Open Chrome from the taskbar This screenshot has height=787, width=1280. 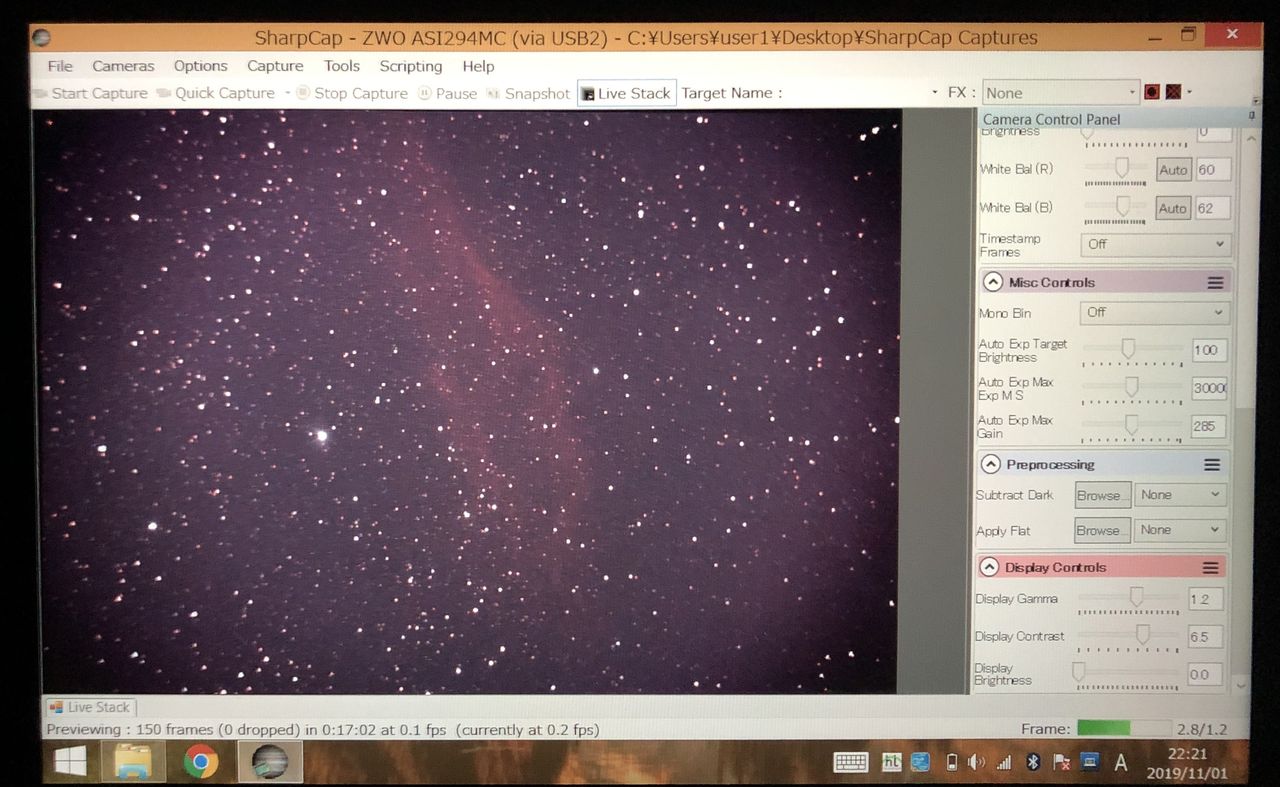[x=200, y=762]
